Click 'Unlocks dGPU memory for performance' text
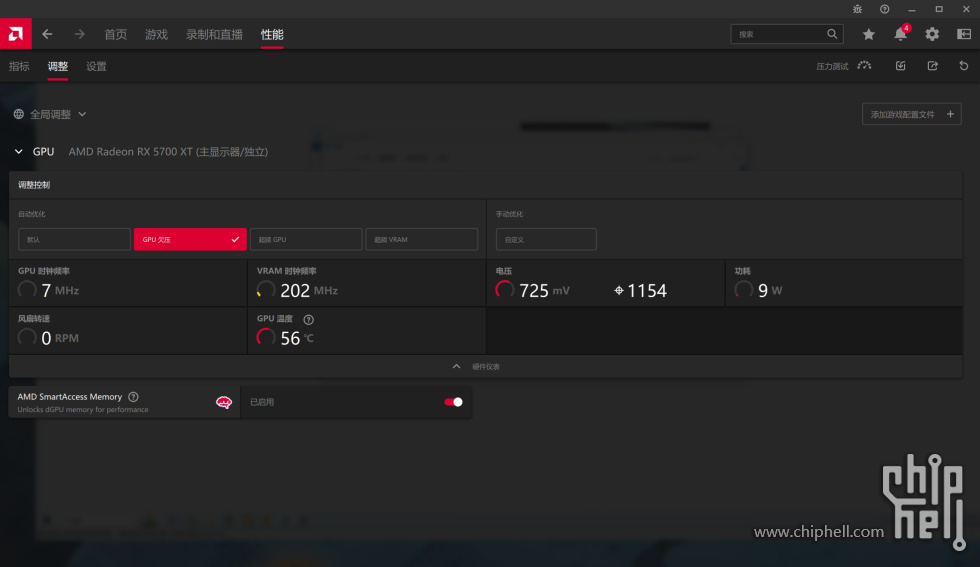This screenshot has width=980, height=567. coord(82,409)
